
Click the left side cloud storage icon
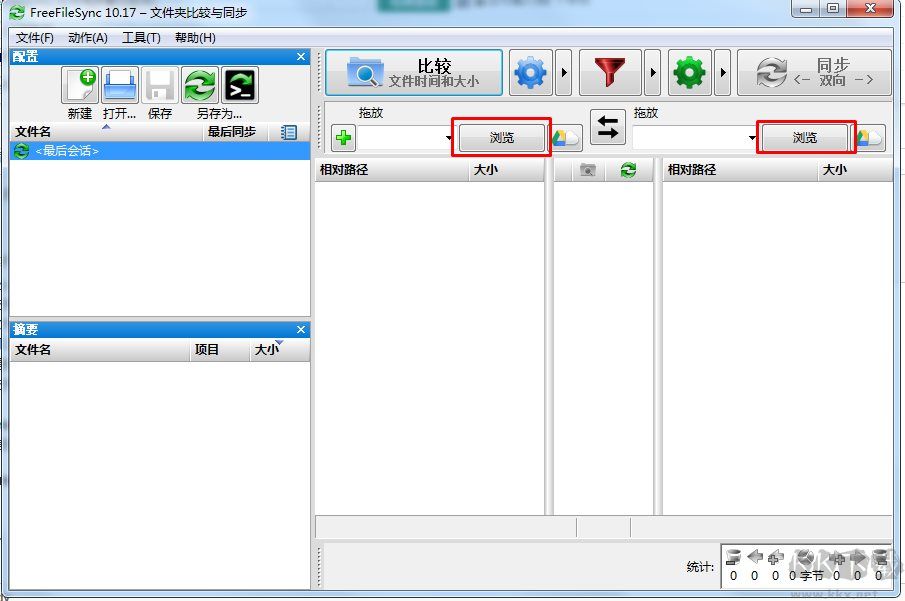tap(566, 138)
